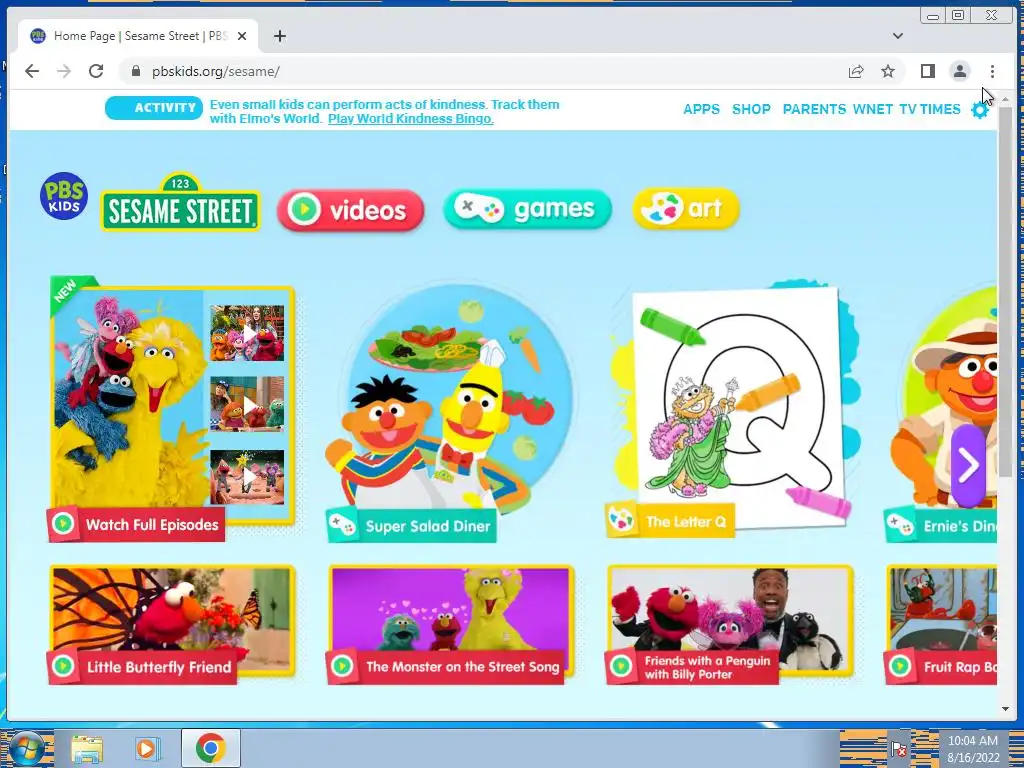
Task: Close the Sesame Street tab
Action: pyautogui.click(x=242, y=36)
